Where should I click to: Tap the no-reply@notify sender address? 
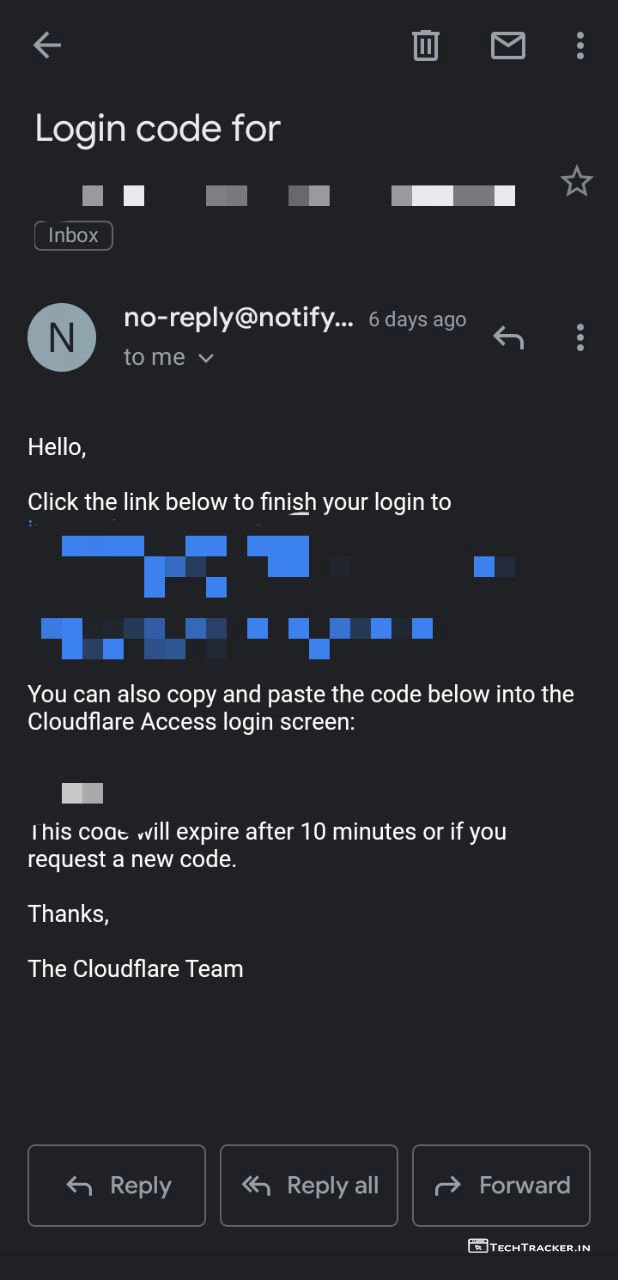(238, 318)
